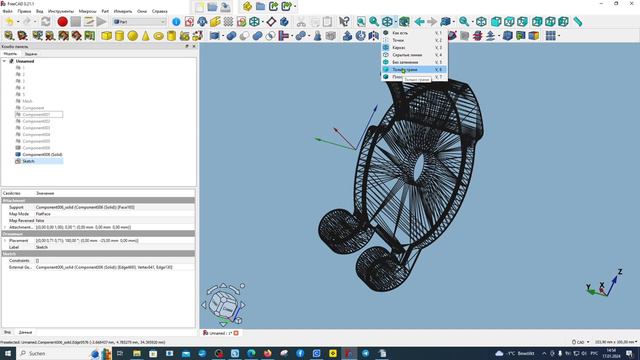Click the teal back navigation arrow
The image size is (640, 360).
(419, 22)
